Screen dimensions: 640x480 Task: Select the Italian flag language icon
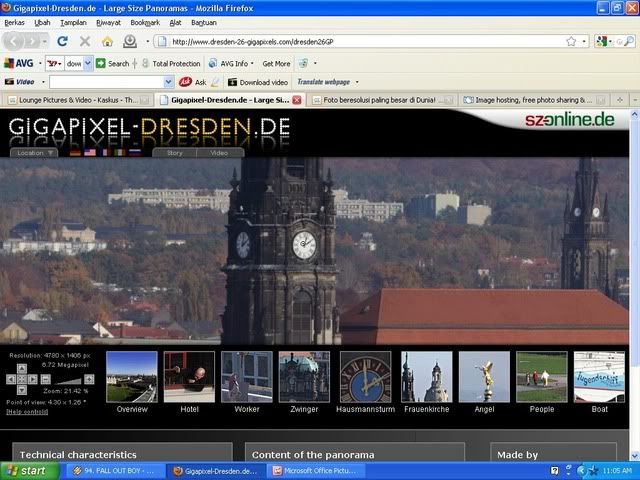pos(120,153)
